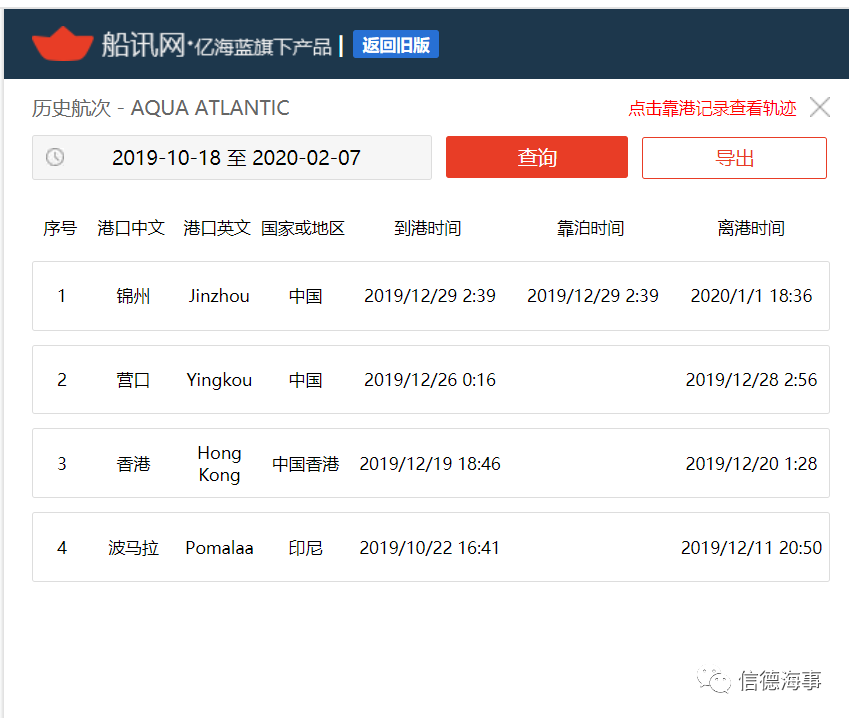Click the 导出 export button
This screenshot has height=718, width=849.
coord(734,158)
